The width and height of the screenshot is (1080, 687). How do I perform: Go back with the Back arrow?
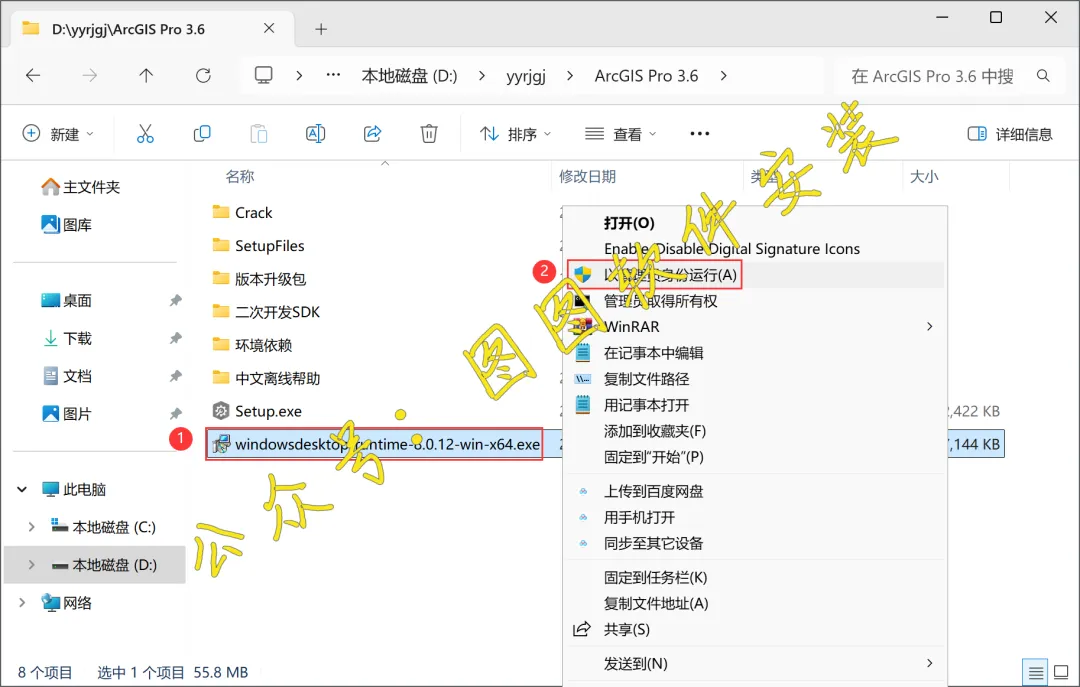pyautogui.click(x=33, y=76)
